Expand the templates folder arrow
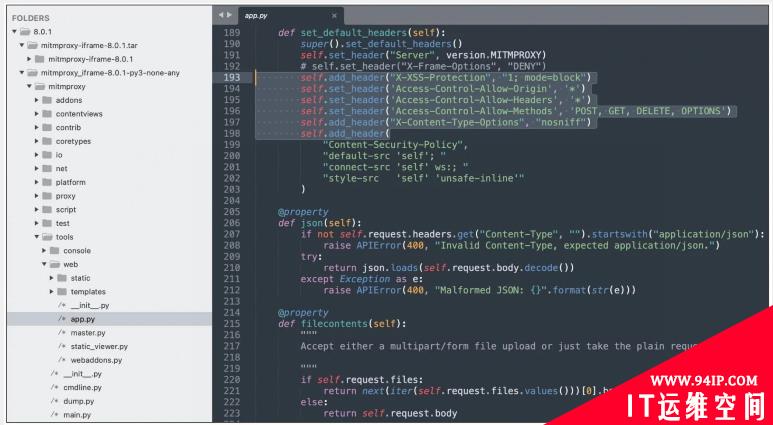This screenshot has width=773, height=425. 52,291
